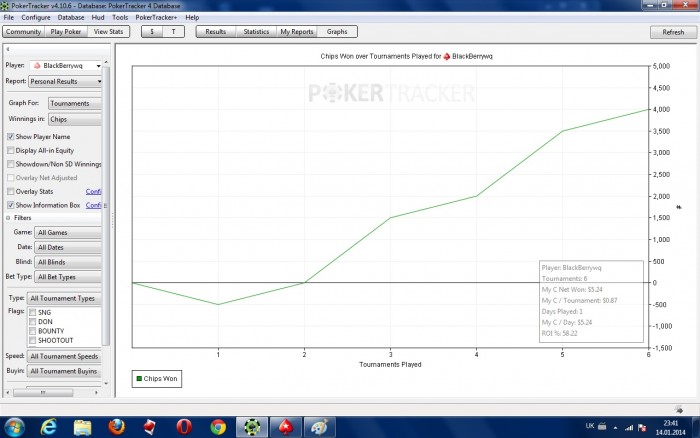Screen dimensions: 700x438
Task: Launch Google Chrome from taskbar
Action: pos(218,427)
